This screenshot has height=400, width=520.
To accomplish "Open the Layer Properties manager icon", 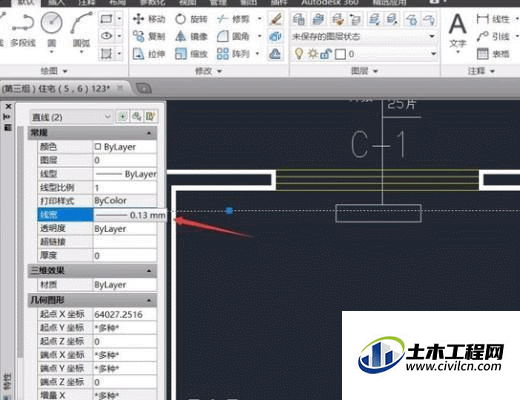I will click(299, 19).
